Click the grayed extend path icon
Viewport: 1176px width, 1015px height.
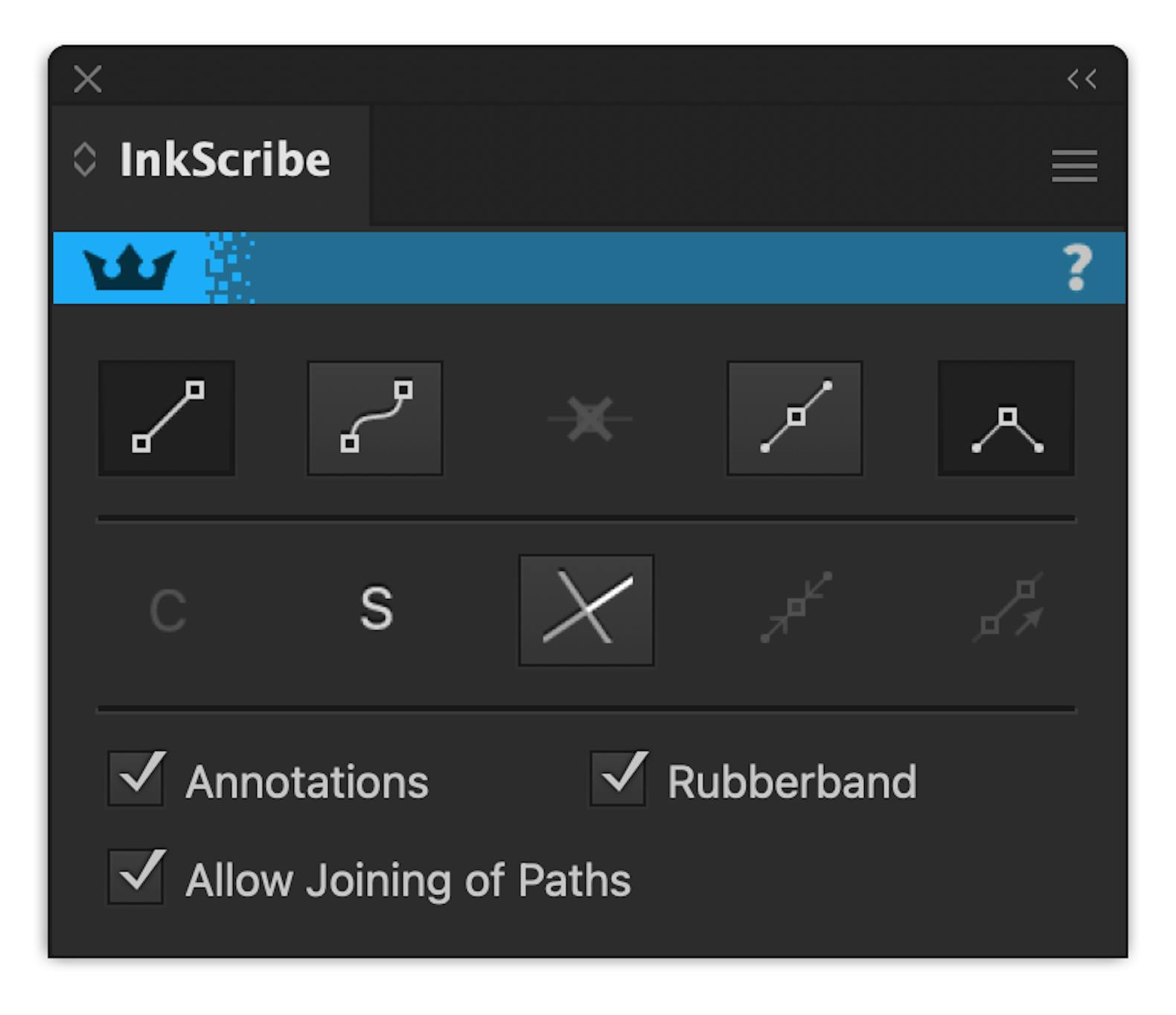coord(1006,609)
